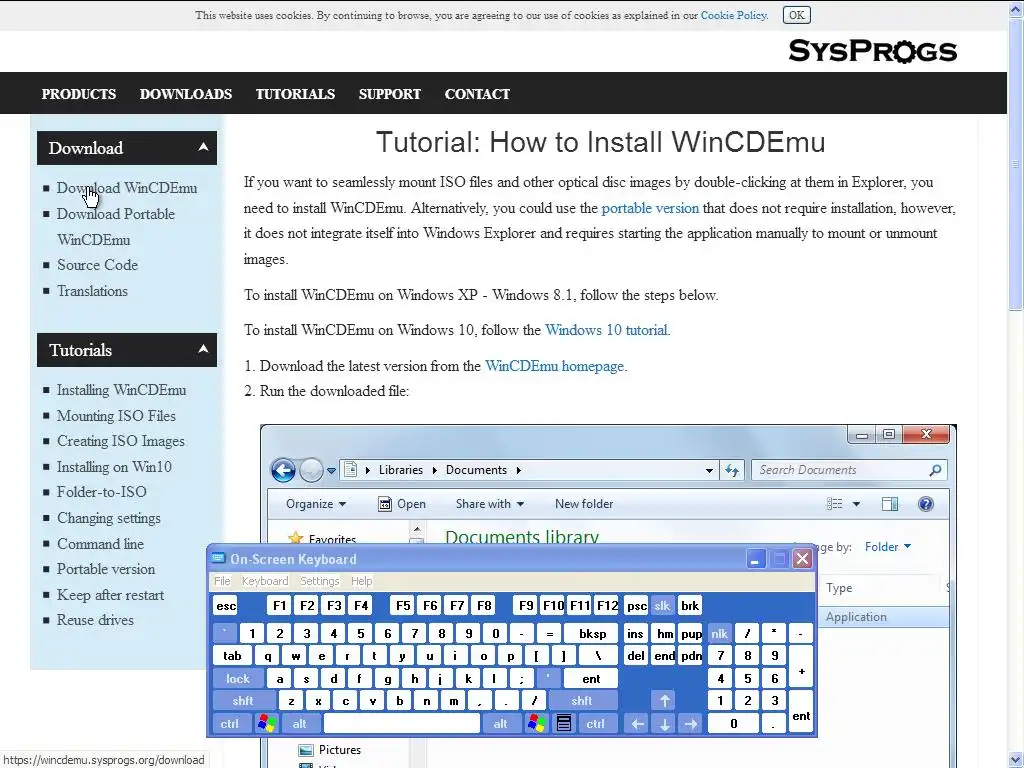Click the spacebar on On-Screen Keyboard

[402, 724]
